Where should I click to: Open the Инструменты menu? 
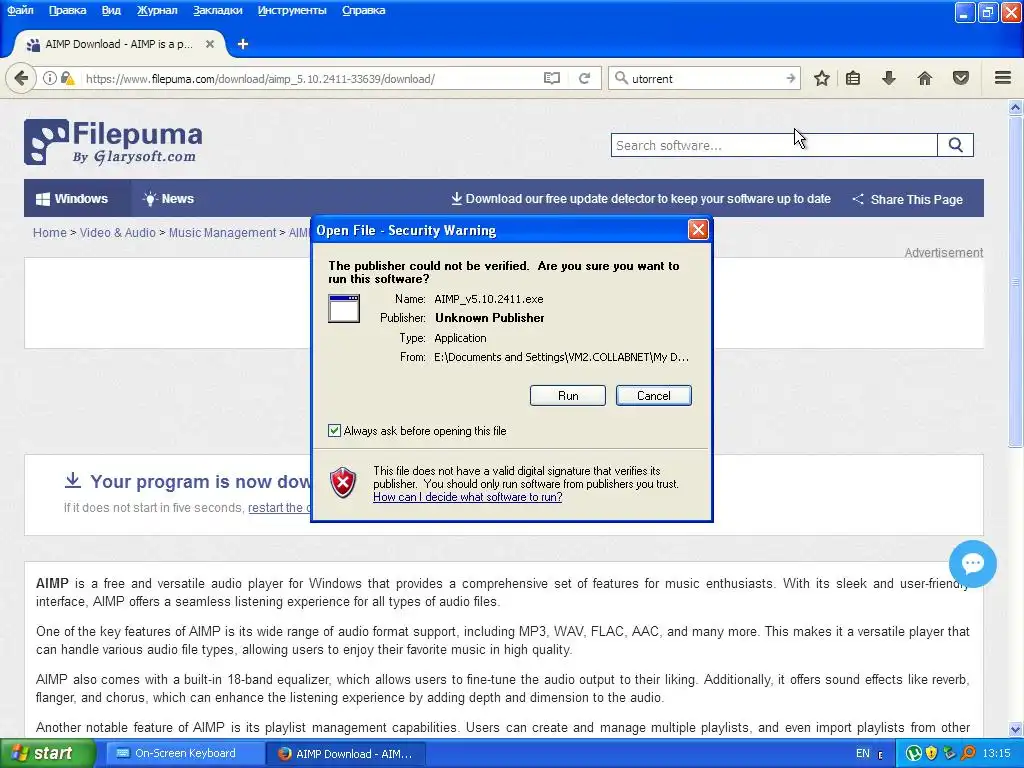tap(292, 10)
